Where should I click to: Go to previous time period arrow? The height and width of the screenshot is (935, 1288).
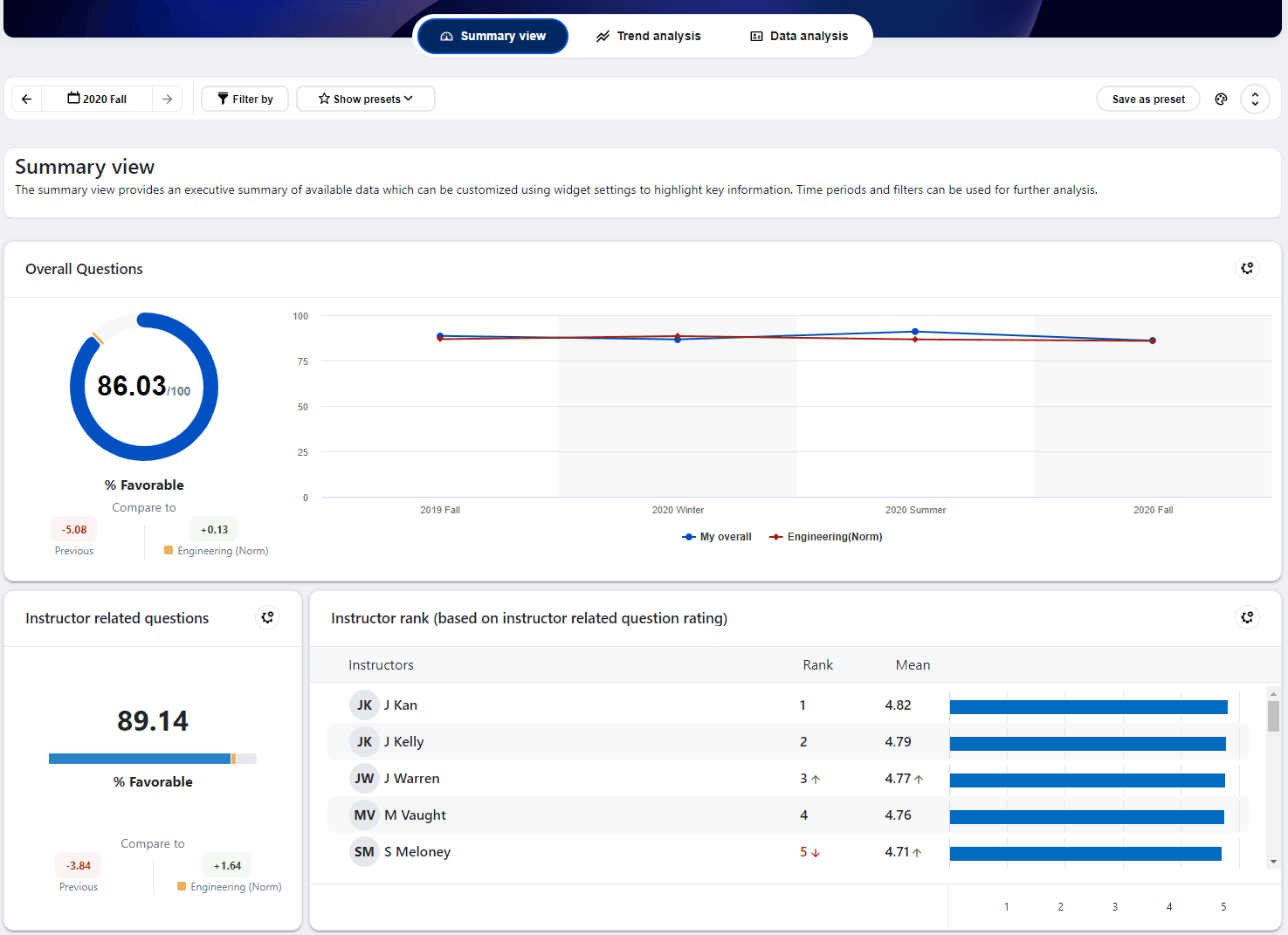pyautogui.click(x=27, y=99)
